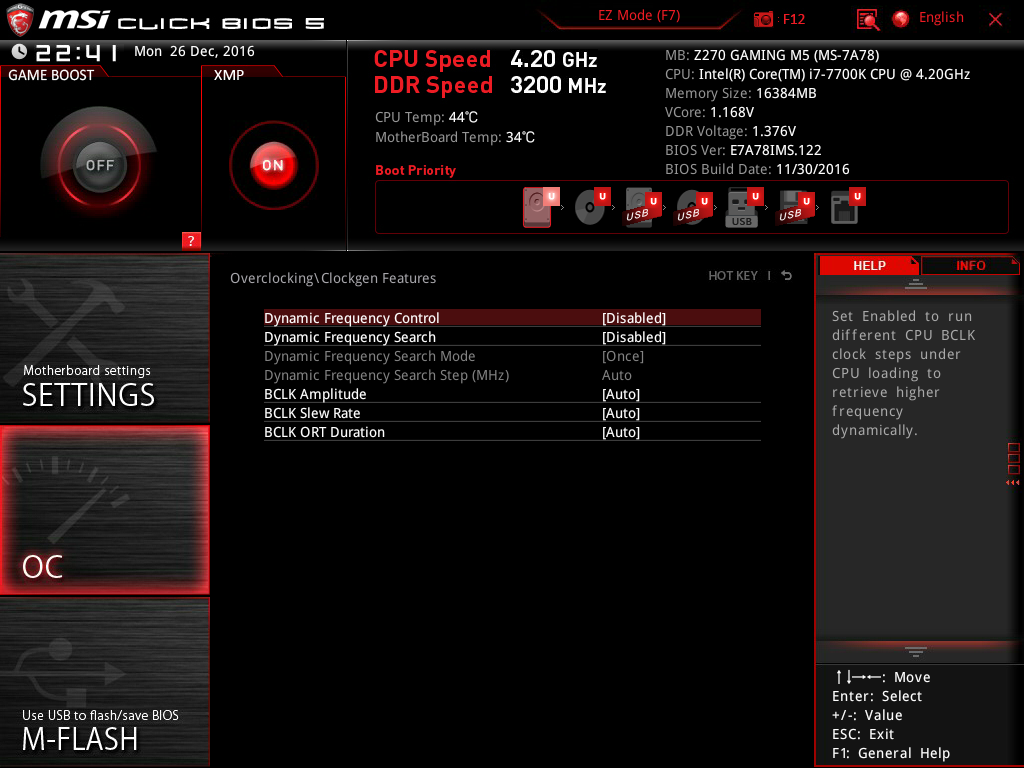The image size is (1024, 768).
Task: Select the hard drive boot priority icon
Action: tap(541, 207)
